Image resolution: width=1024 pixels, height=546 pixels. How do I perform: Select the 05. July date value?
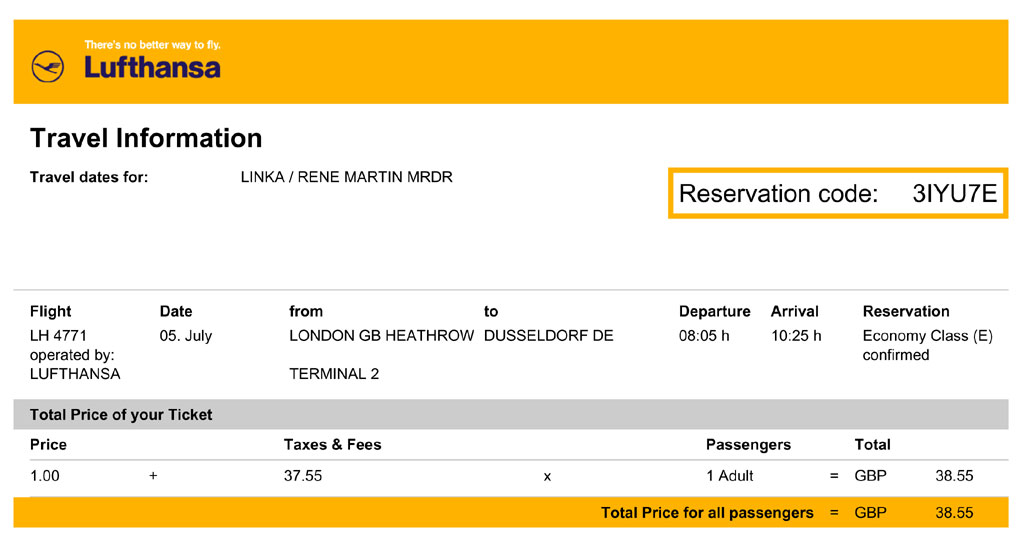pos(186,336)
